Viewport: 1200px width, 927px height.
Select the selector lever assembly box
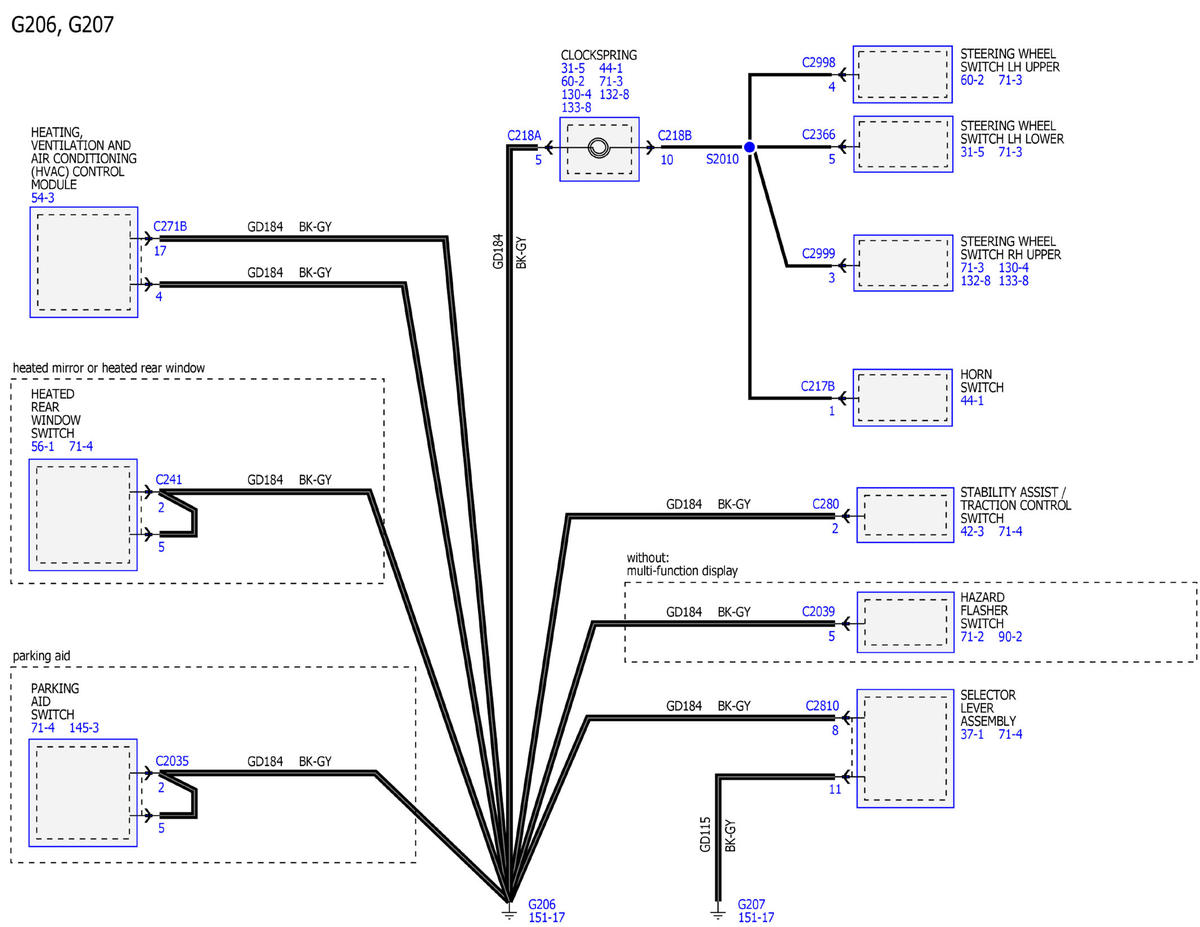[x=905, y=748]
